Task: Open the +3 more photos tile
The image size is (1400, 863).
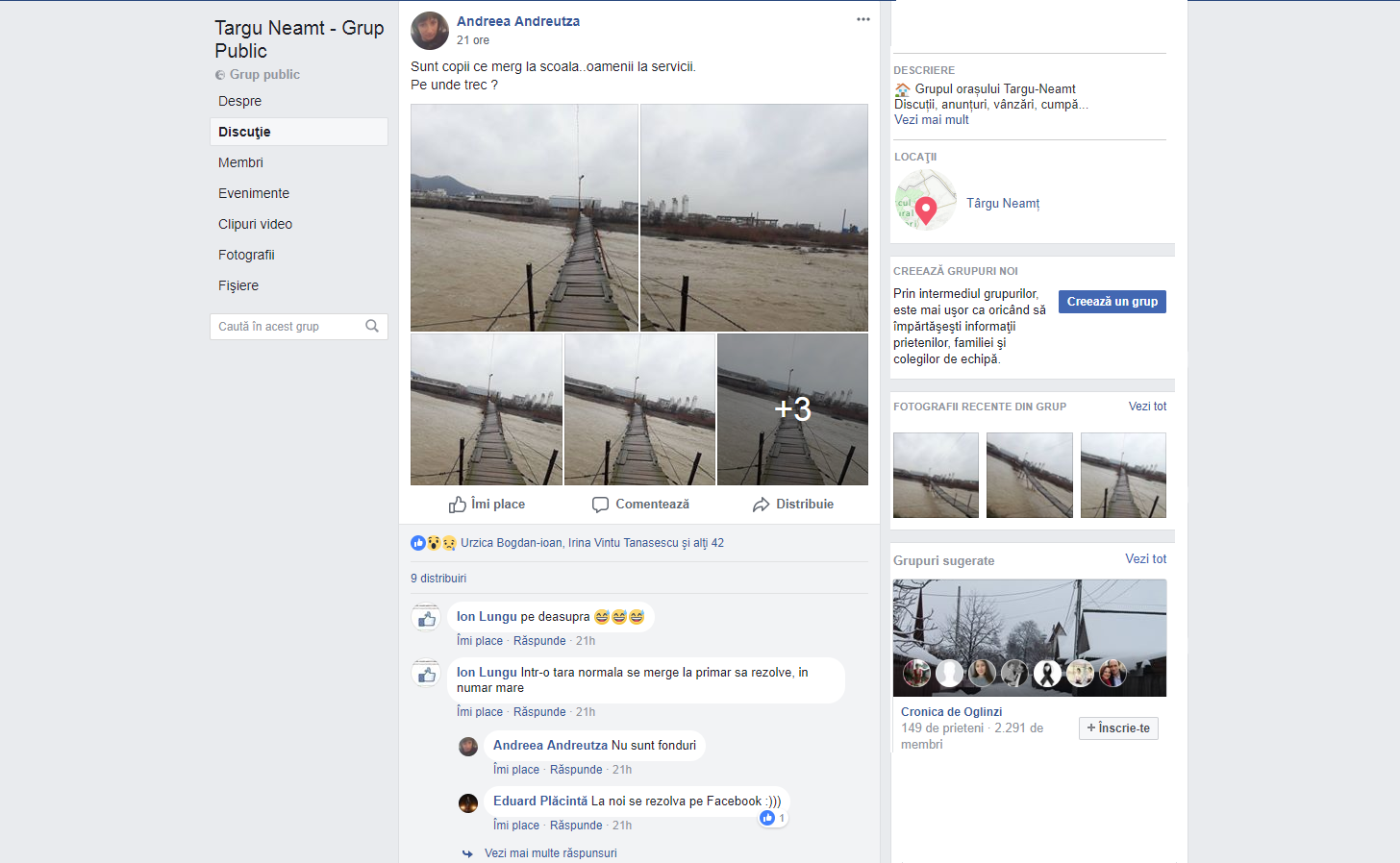Action: click(792, 409)
